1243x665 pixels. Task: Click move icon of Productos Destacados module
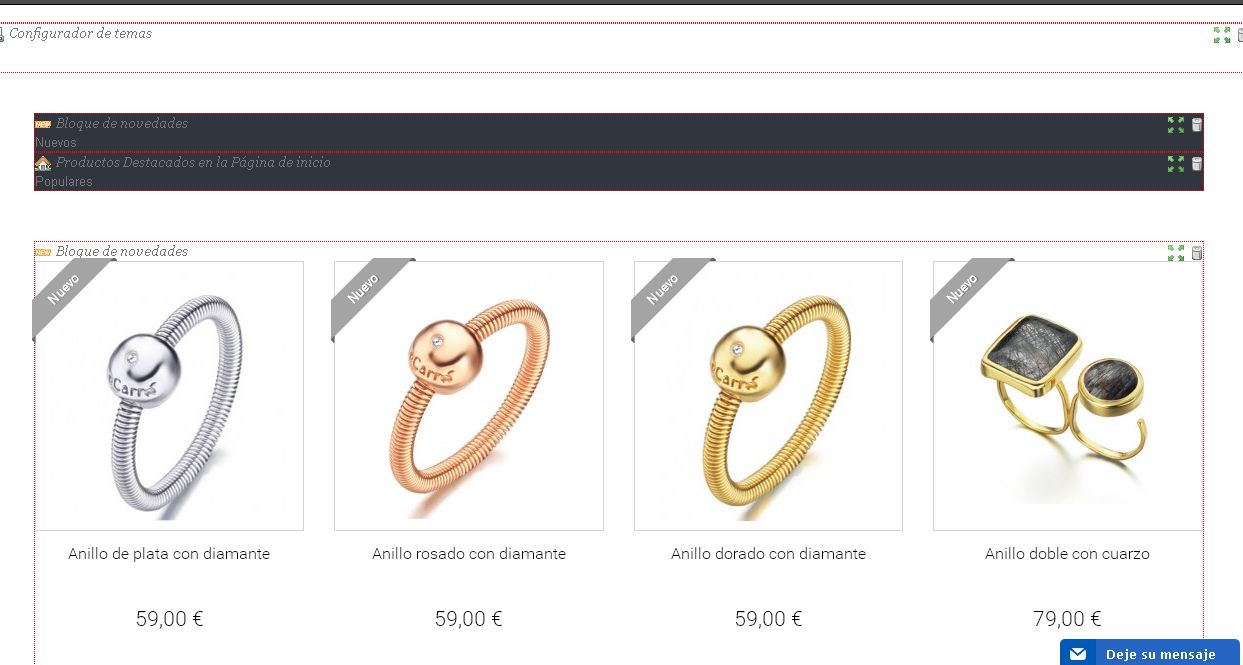coord(1176,164)
